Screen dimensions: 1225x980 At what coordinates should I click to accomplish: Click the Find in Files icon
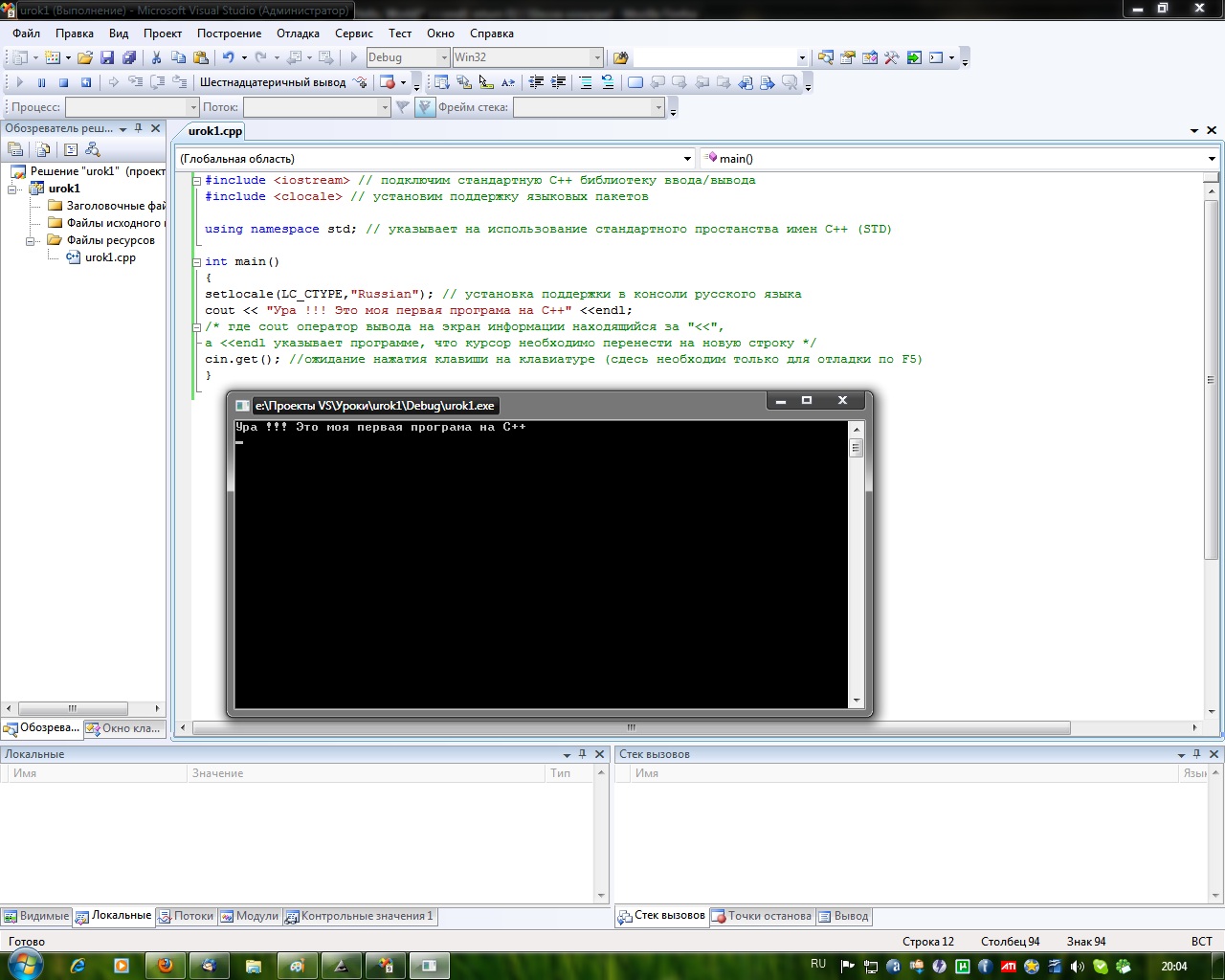620,57
